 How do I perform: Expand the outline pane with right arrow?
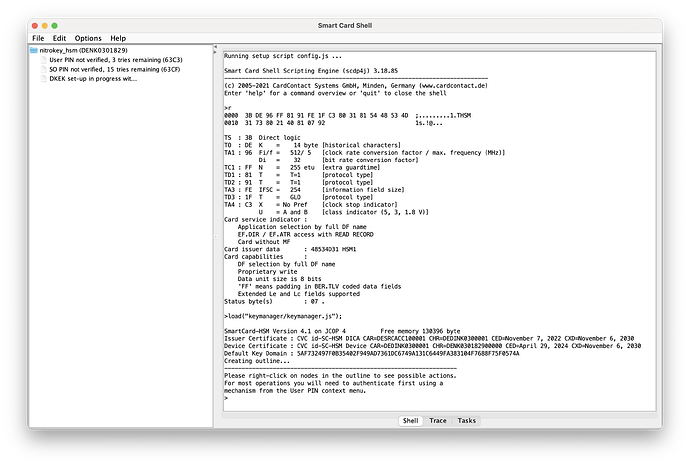point(217,52)
